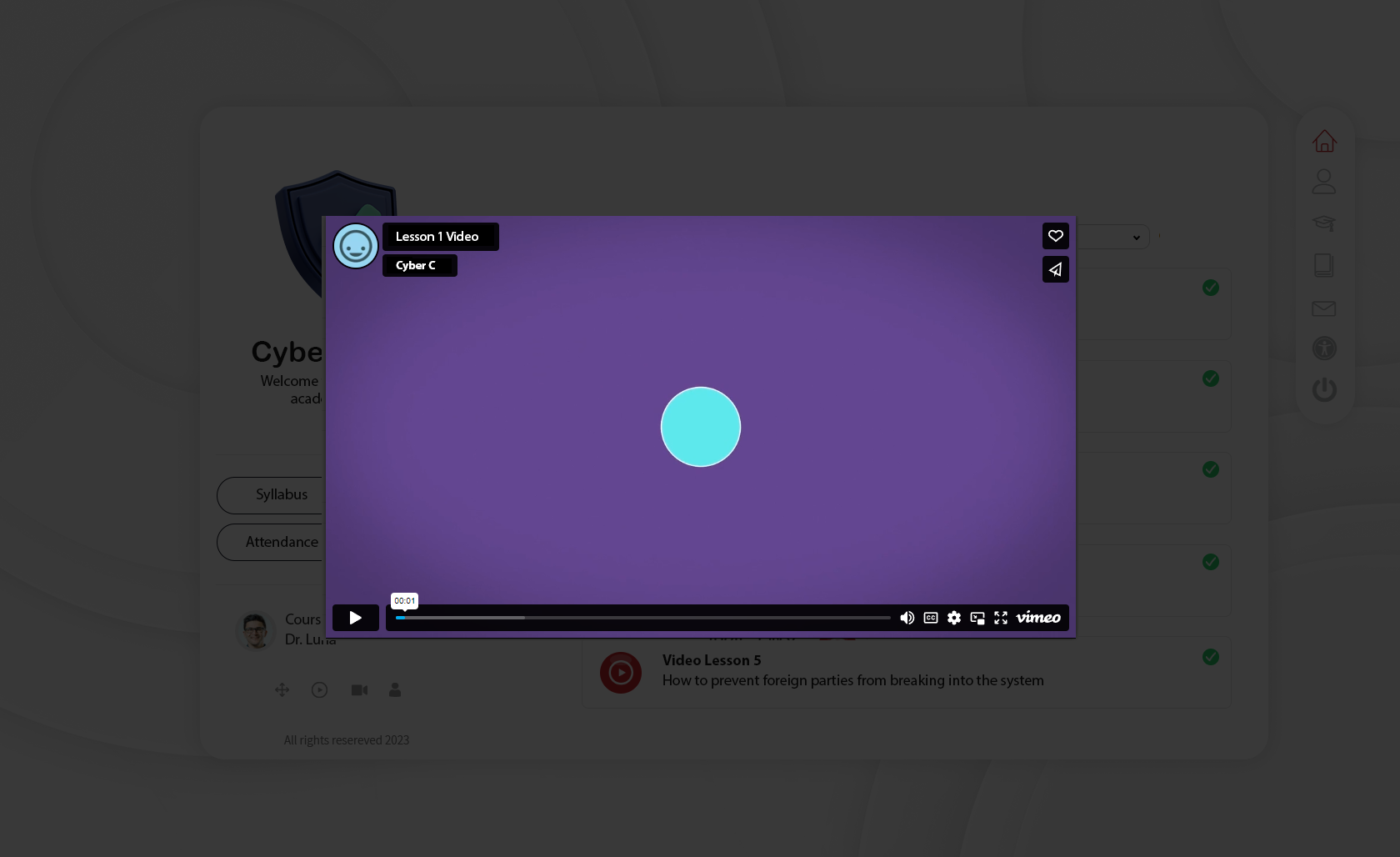1400x857 pixels.
Task: Open video settings gear
Action: (954, 618)
